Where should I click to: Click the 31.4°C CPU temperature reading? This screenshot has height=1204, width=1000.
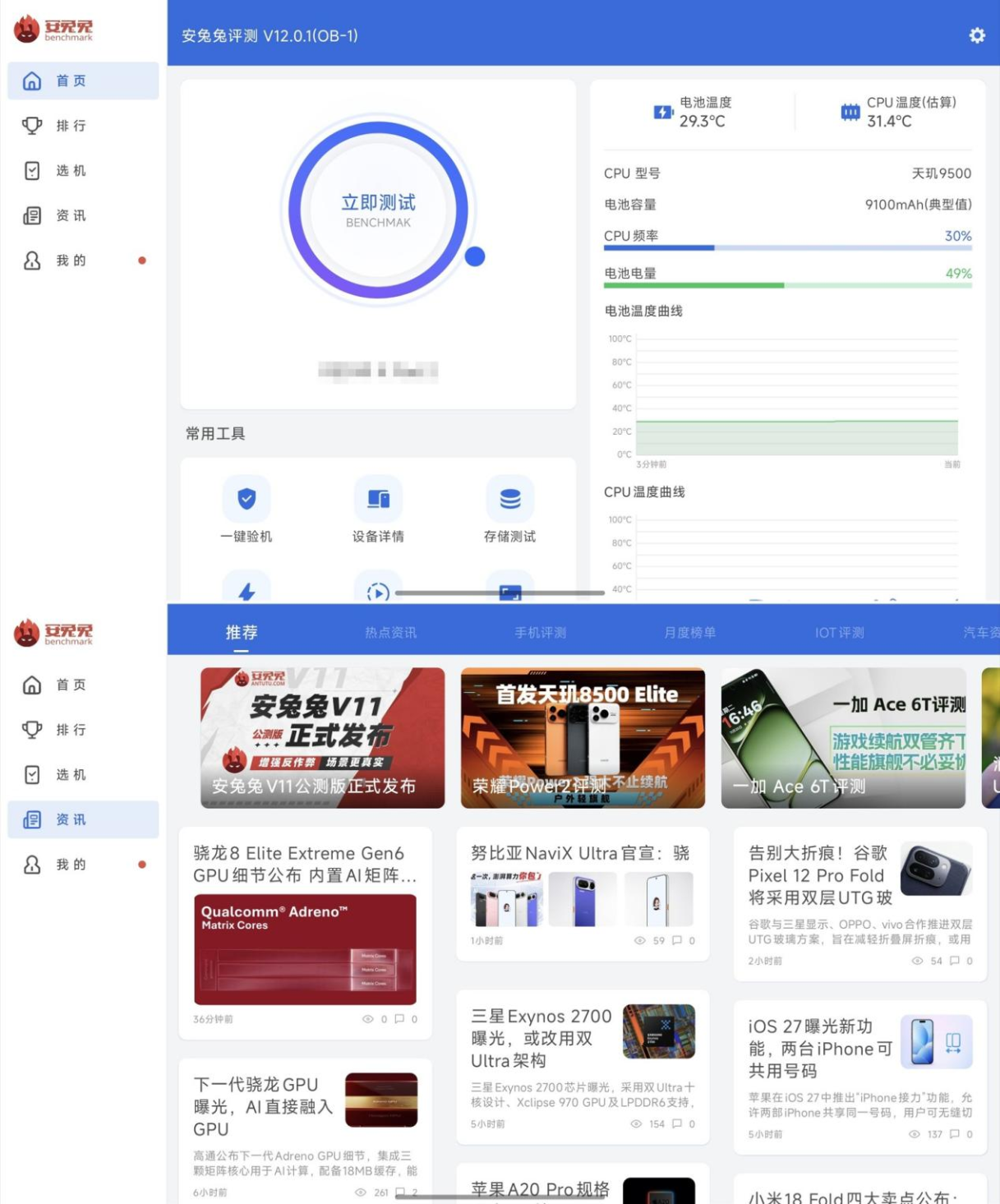tap(889, 121)
